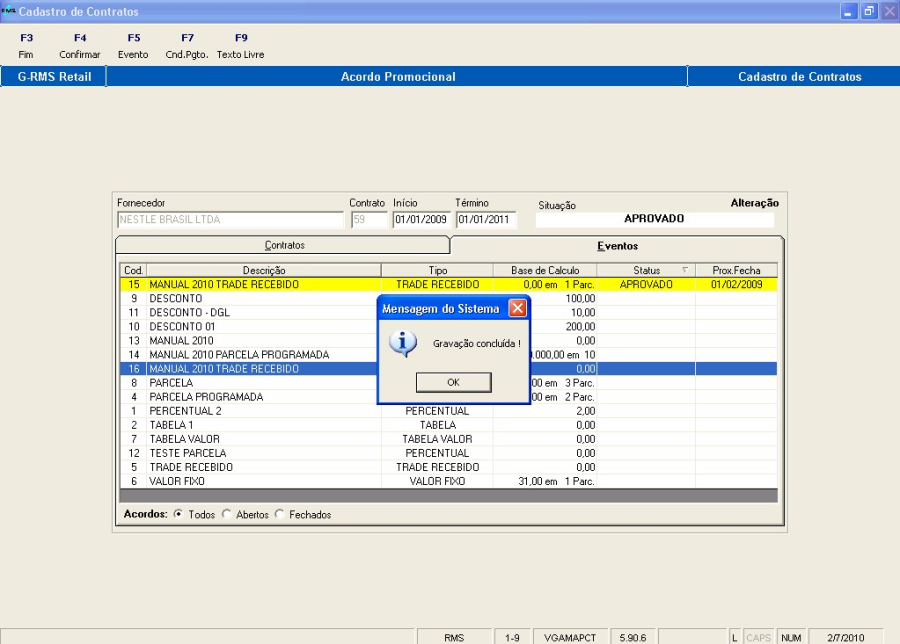Choose the Fechados radio option
Image resolution: width=900 pixels, height=644 pixels.
coord(280,514)
